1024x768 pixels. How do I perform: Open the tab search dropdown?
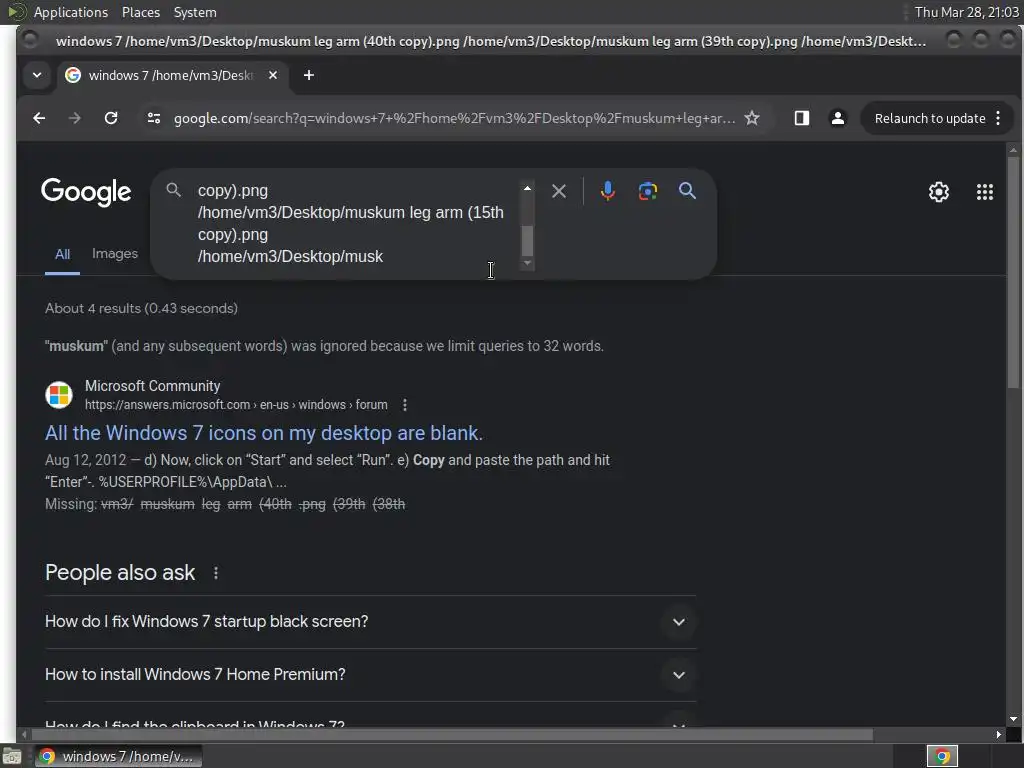point(37,75)
